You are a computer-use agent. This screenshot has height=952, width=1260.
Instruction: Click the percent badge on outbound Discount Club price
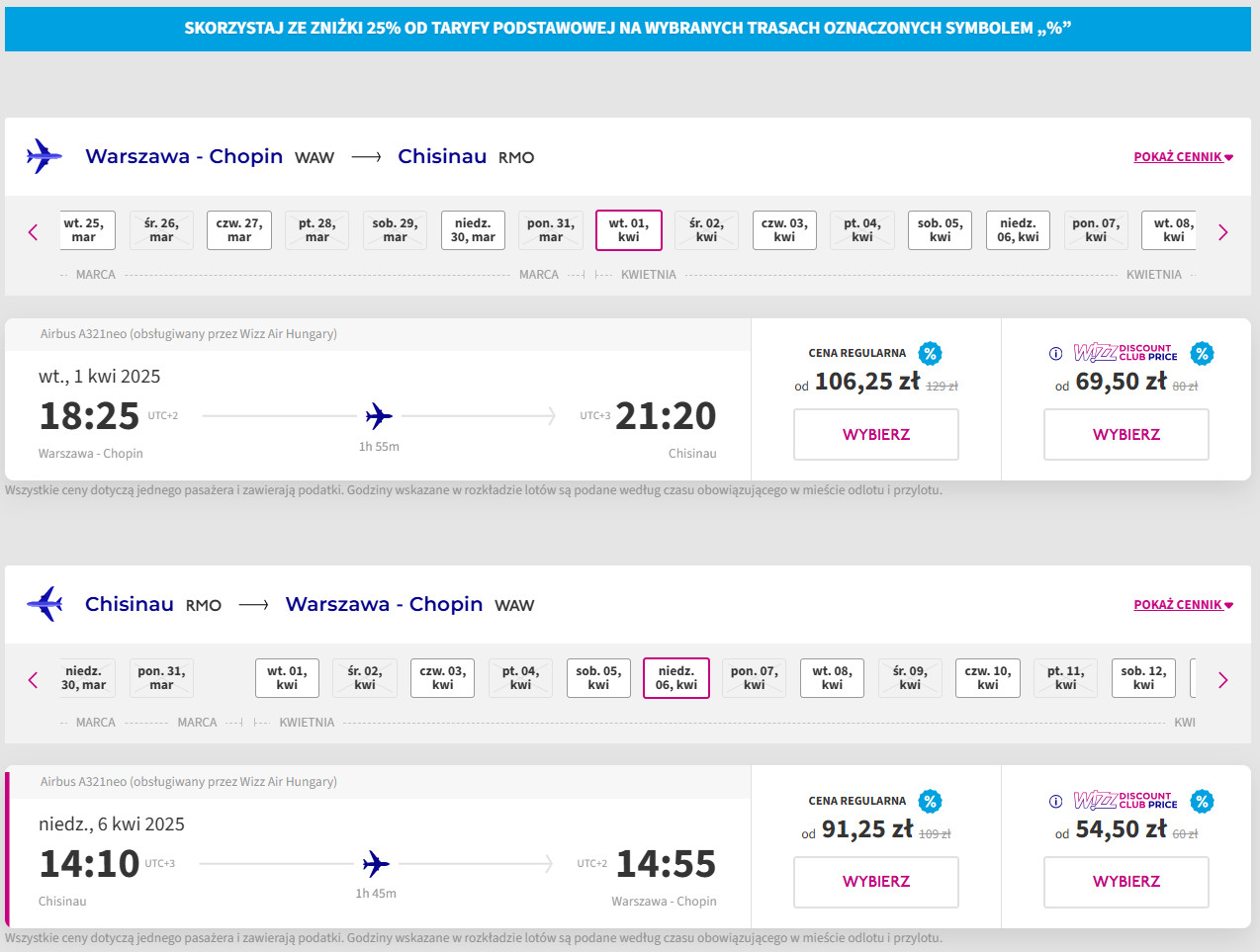(x=1202, y=354)
